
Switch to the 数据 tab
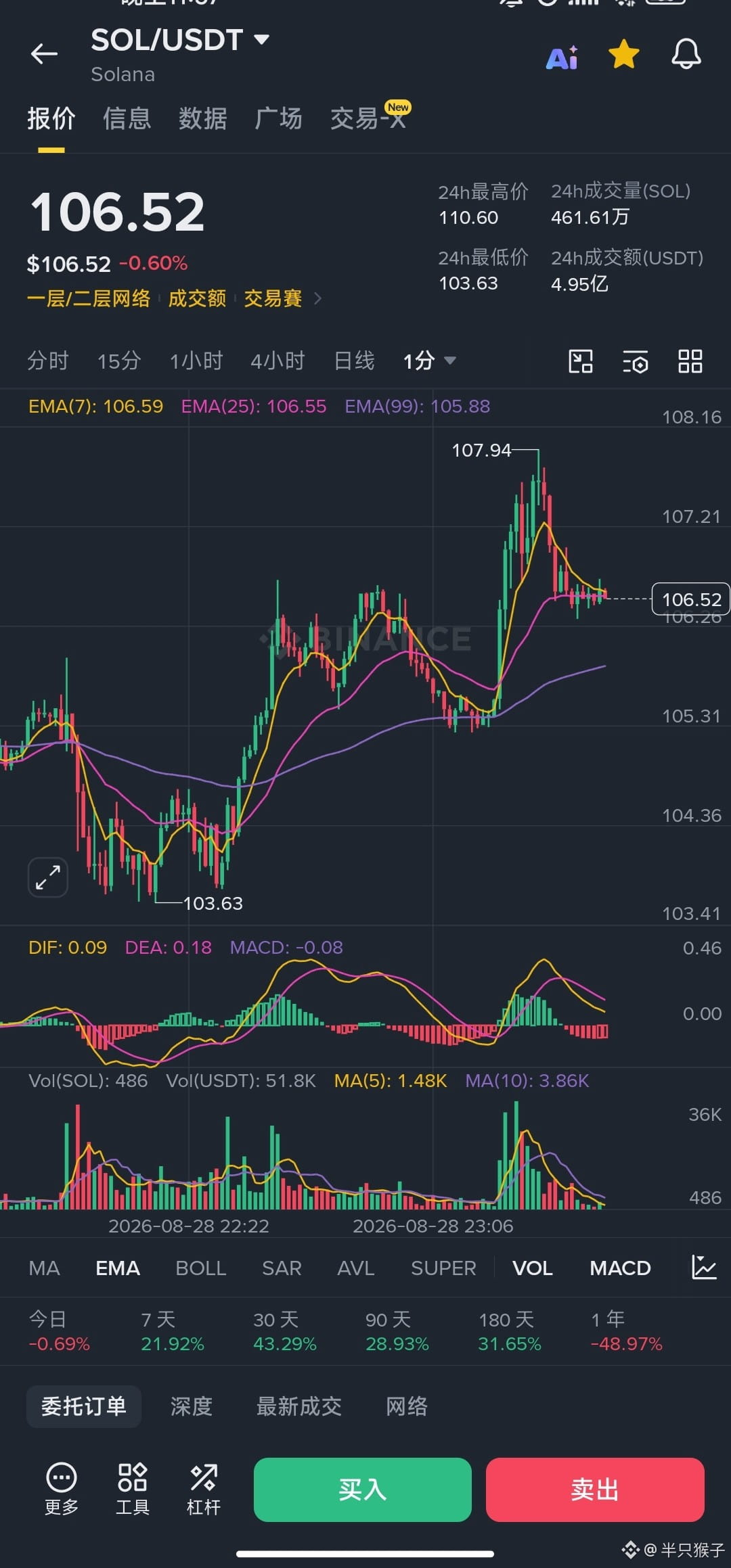tap(202, 118)
